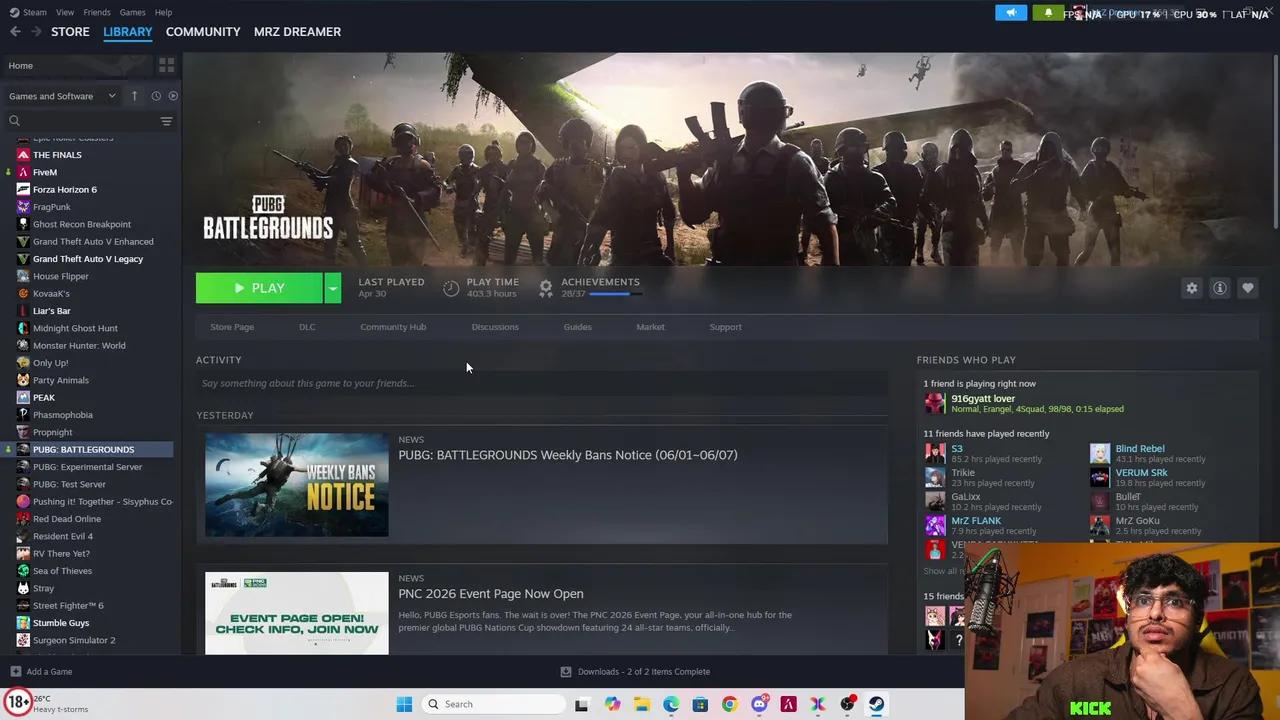Go back with the navigation arrow

point(15,32)
